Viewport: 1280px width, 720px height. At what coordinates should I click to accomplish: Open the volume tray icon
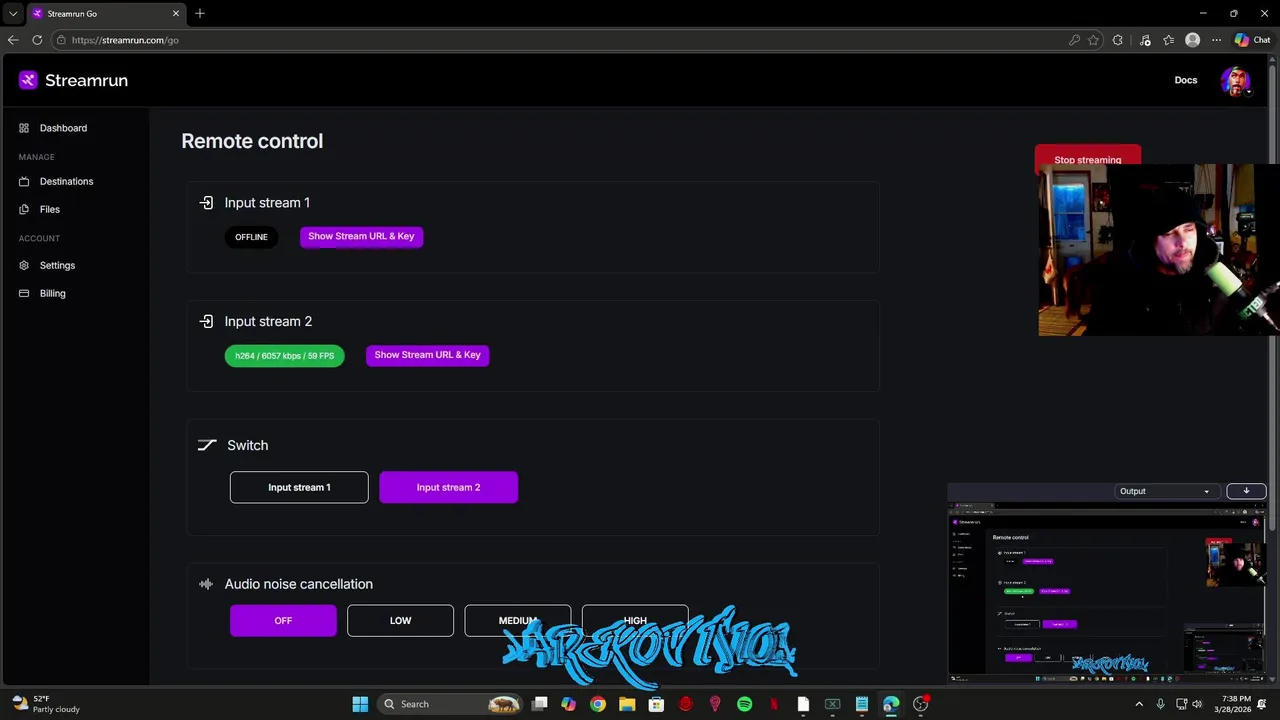click(x=1197, y=704)
